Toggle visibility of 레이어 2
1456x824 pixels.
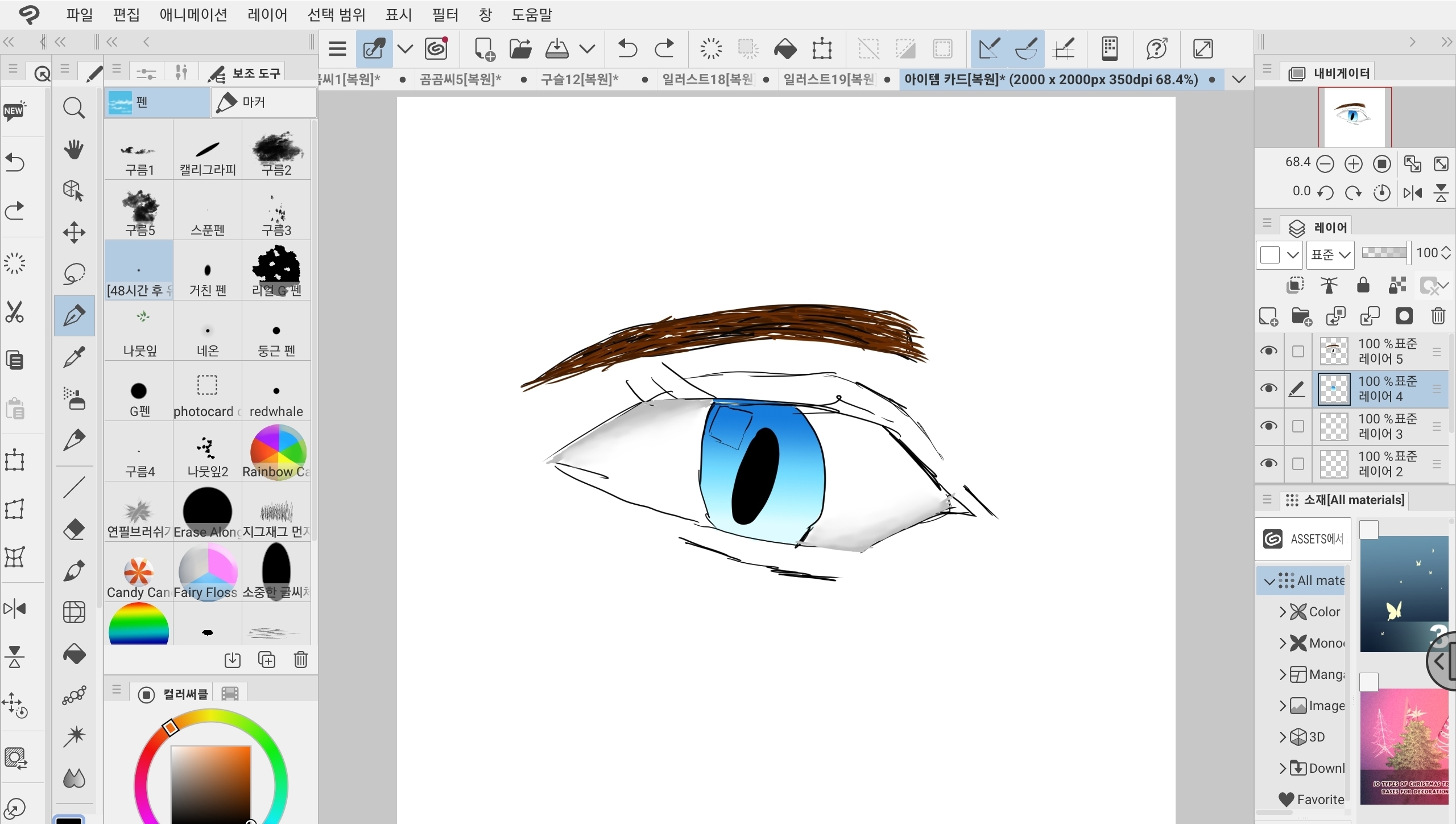pyautogui.click(x=1268, y=464)
